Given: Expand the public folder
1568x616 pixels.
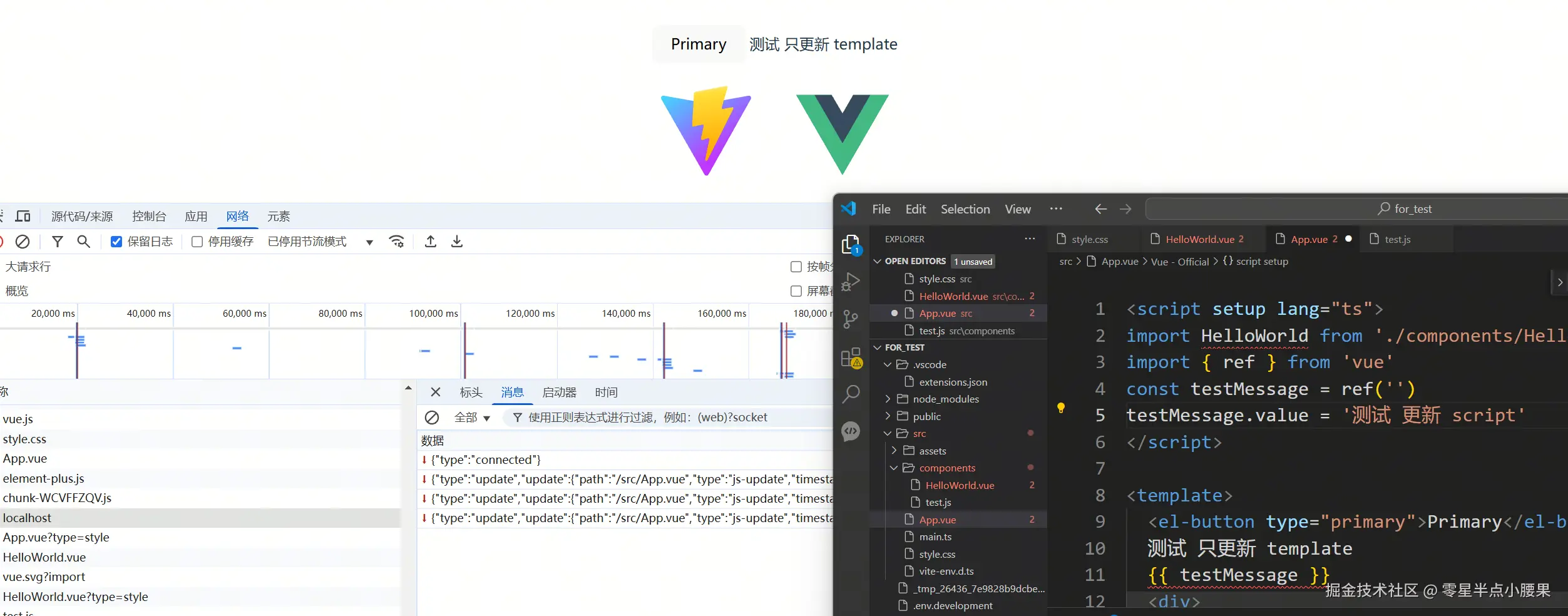Looking at the screenshot, I should point(888,416).
